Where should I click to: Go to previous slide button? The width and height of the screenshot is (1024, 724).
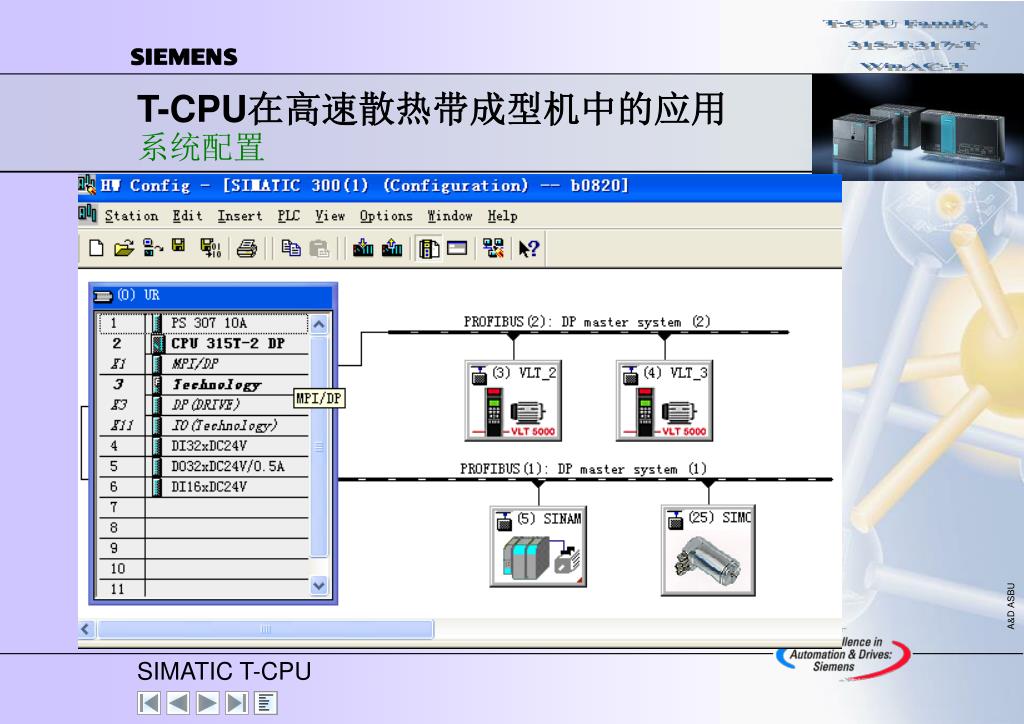coord(178,703)
